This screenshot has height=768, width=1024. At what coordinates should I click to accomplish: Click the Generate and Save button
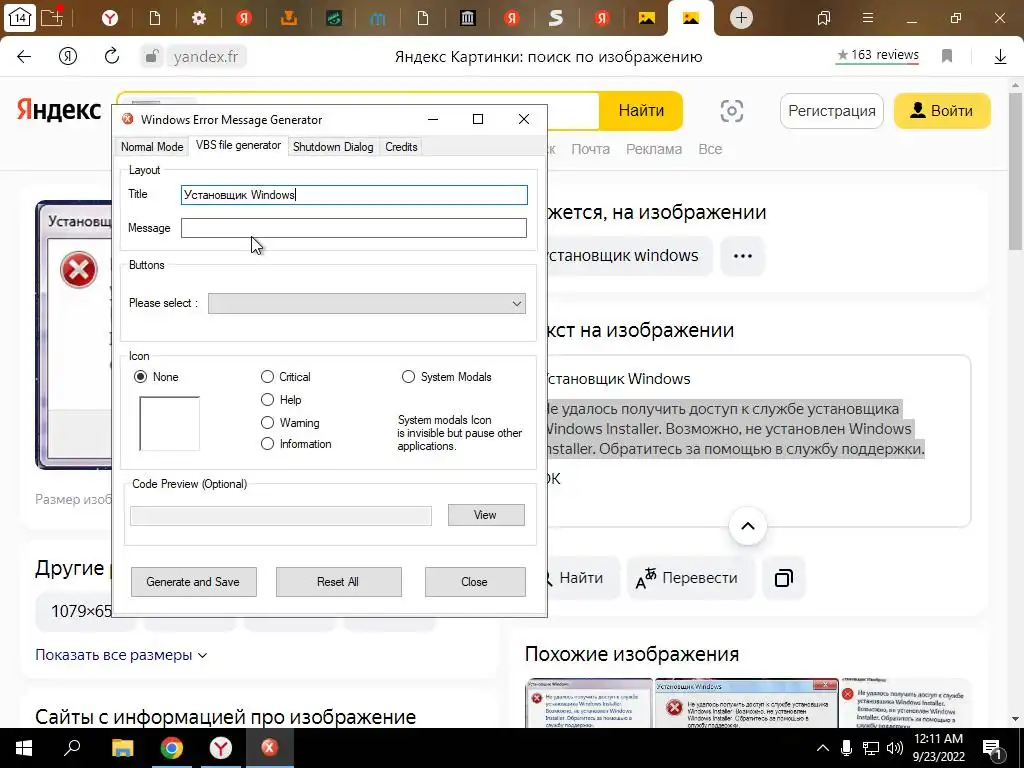tap(193, 582)
